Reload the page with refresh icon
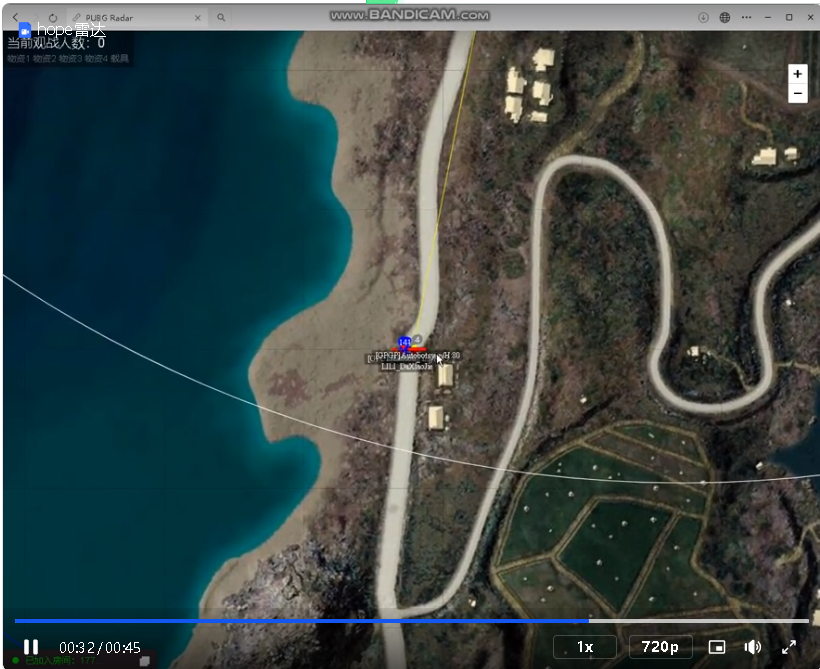Image resolution: width=820 pixels, height=669 pixels. click(52, 17)
